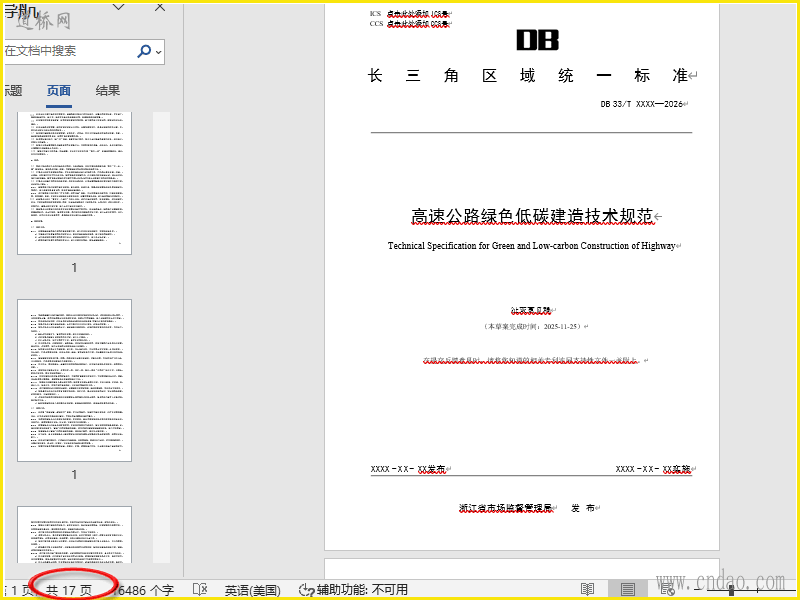
Task: Click the draft date text 2025-11-25
Action: coord(561,327)
